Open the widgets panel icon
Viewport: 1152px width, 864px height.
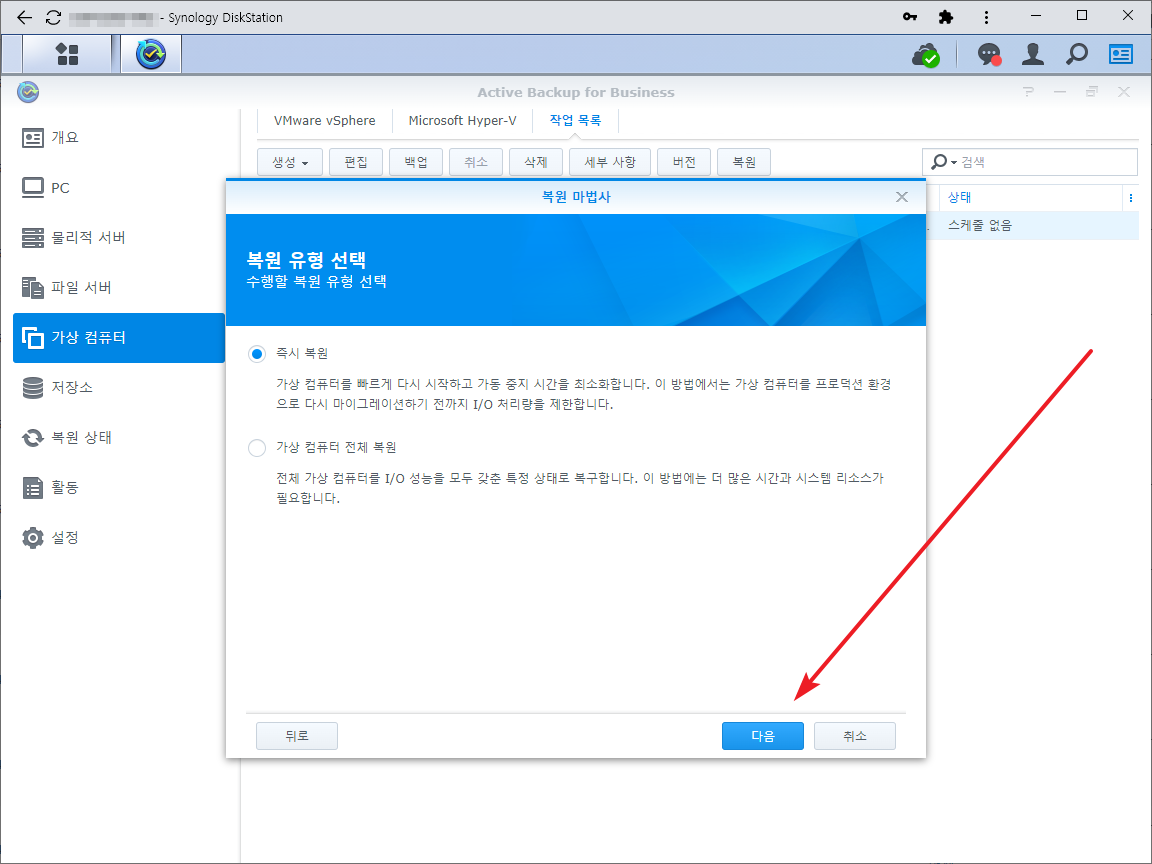click(1121, 54)
